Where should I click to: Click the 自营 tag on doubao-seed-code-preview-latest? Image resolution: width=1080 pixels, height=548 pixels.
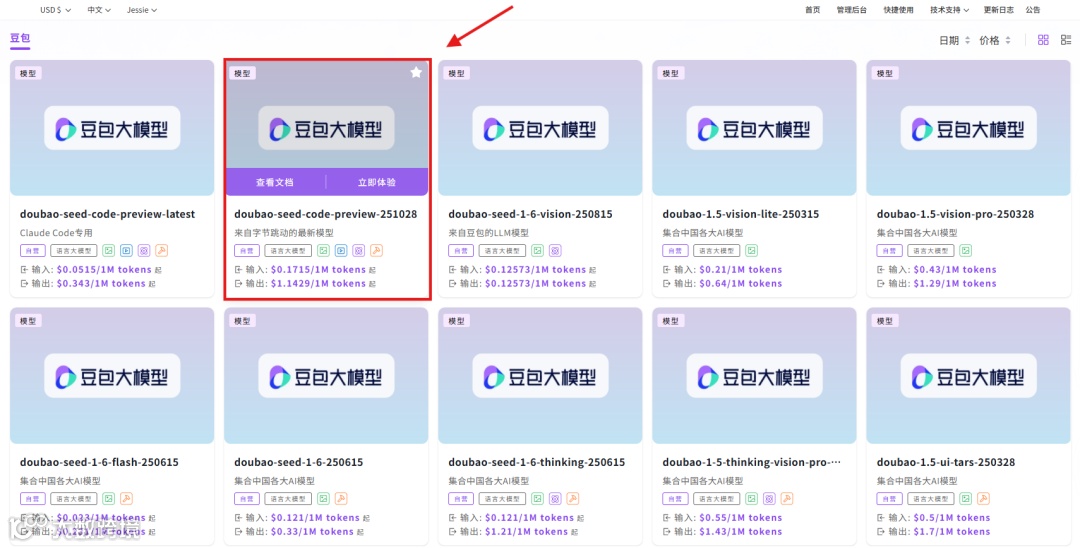33,251
